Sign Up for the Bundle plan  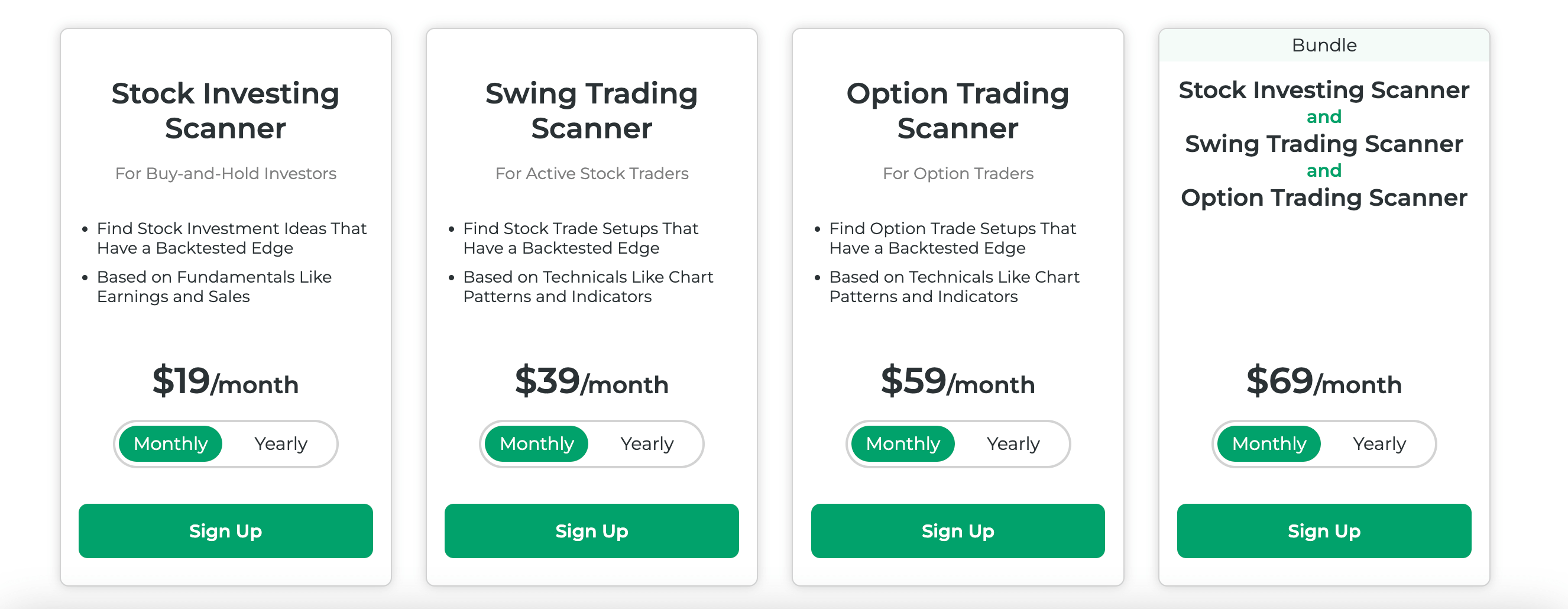pyautogui.click(x=1323, y=530)
